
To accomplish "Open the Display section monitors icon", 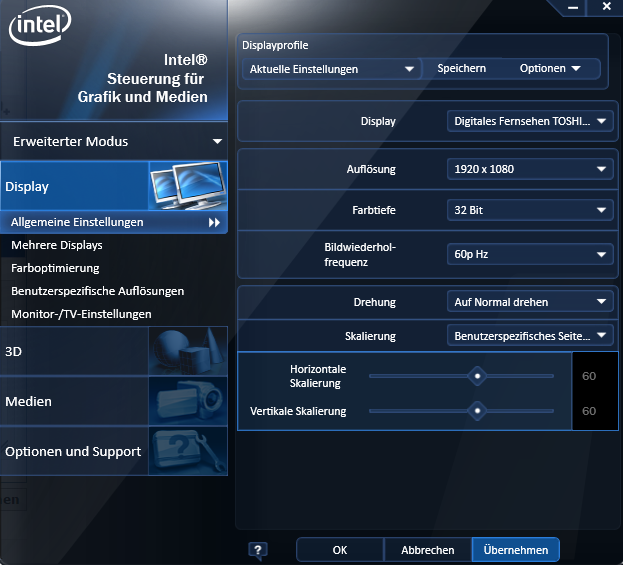I will [188, 186].
